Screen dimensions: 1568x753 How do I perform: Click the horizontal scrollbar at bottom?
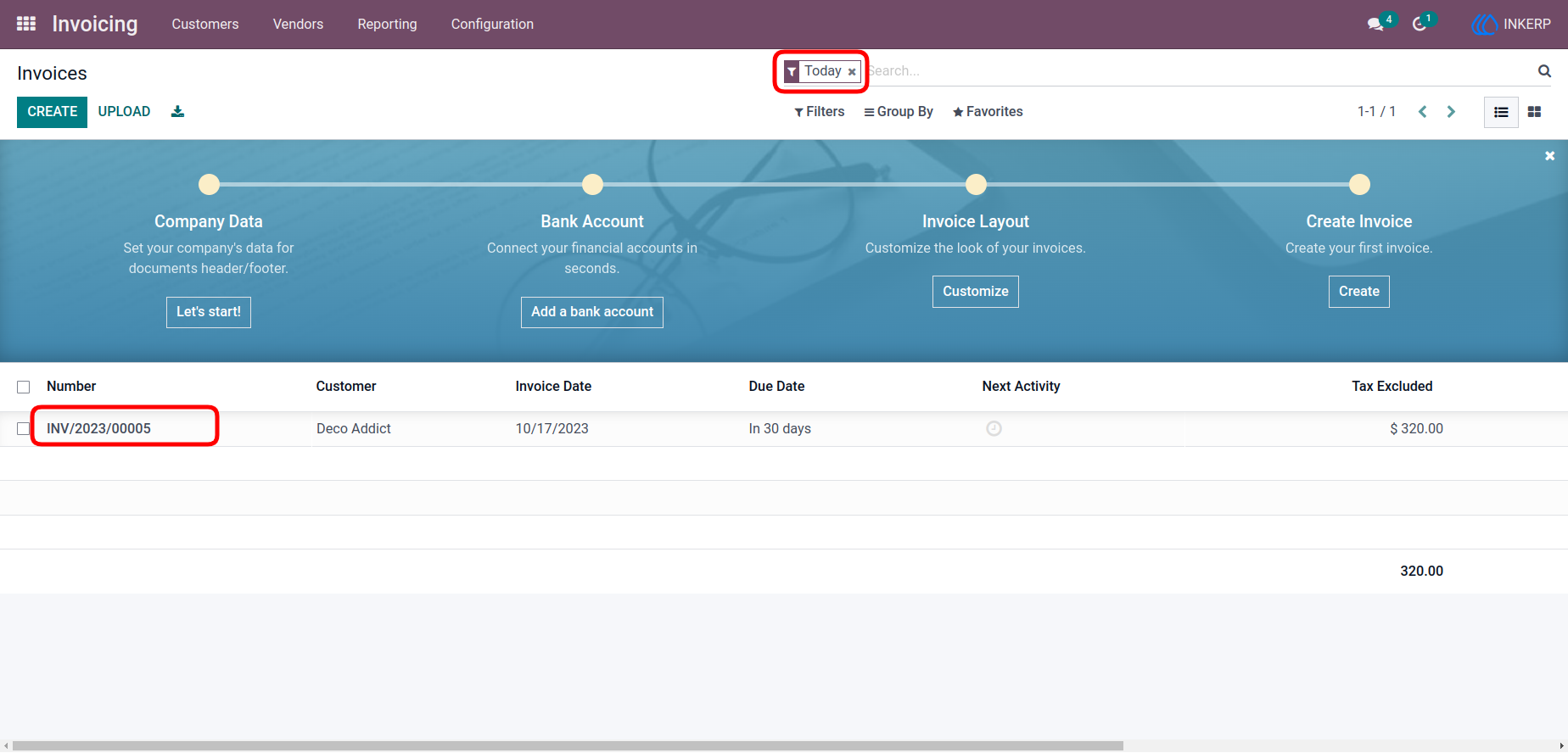coord(568,746)
